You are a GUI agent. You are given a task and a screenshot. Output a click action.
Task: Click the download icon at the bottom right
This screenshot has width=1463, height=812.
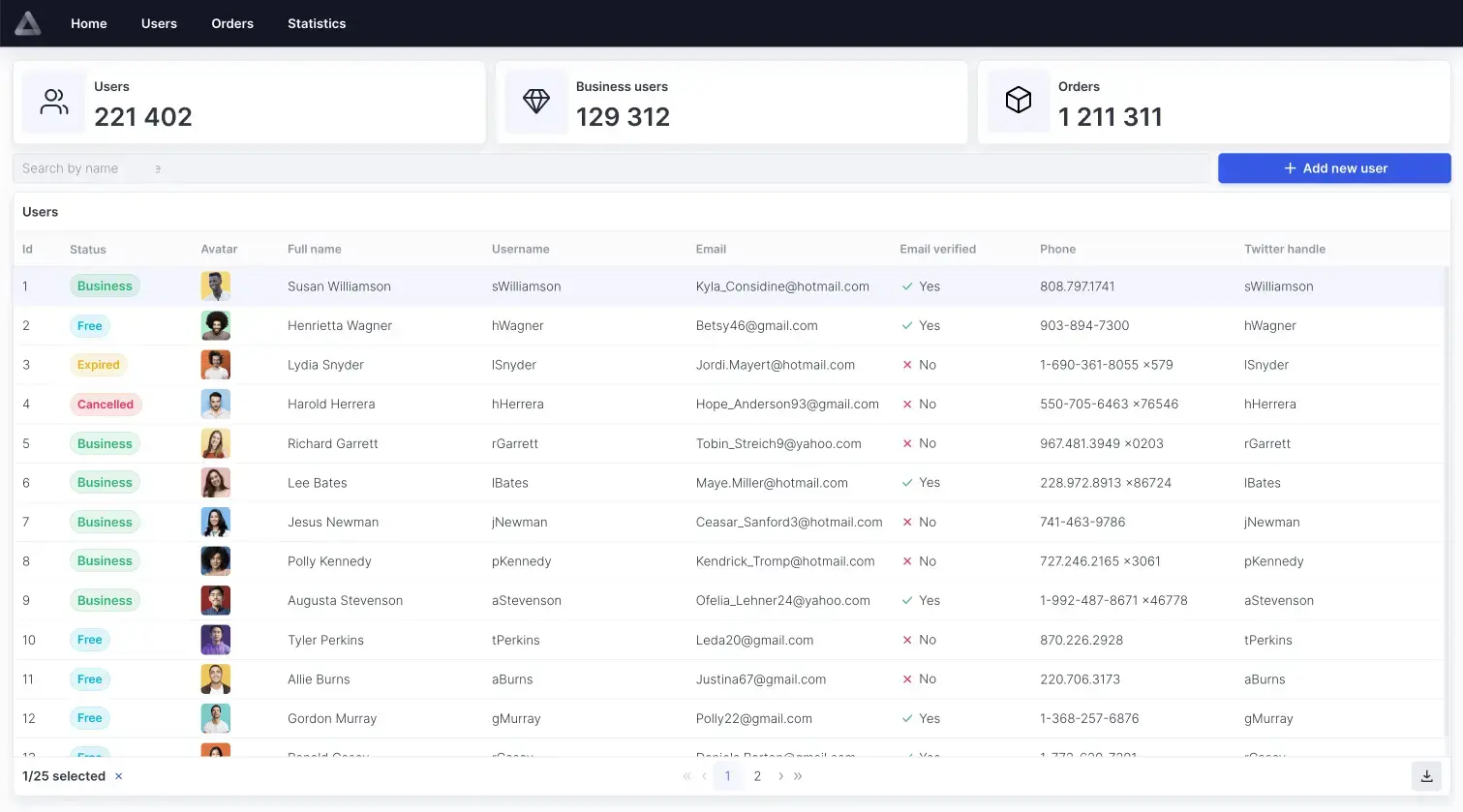(x=1426, y=776)
